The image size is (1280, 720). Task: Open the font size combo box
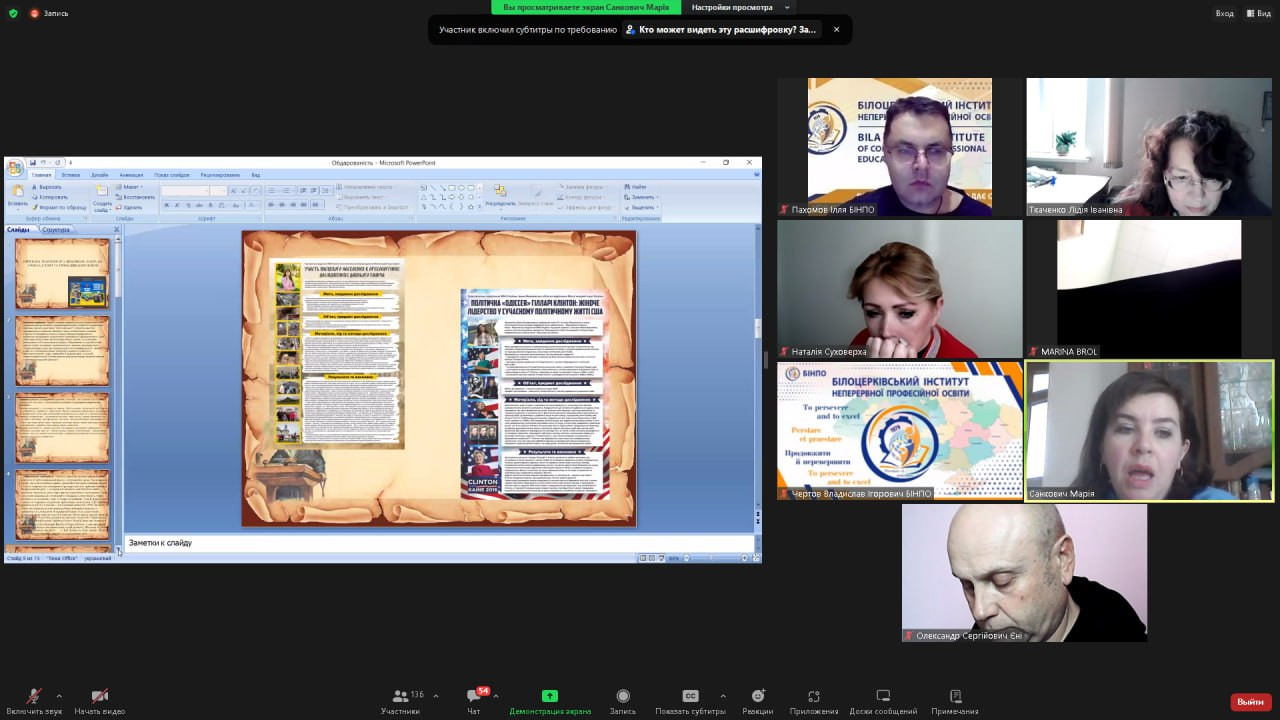[218, 190]
